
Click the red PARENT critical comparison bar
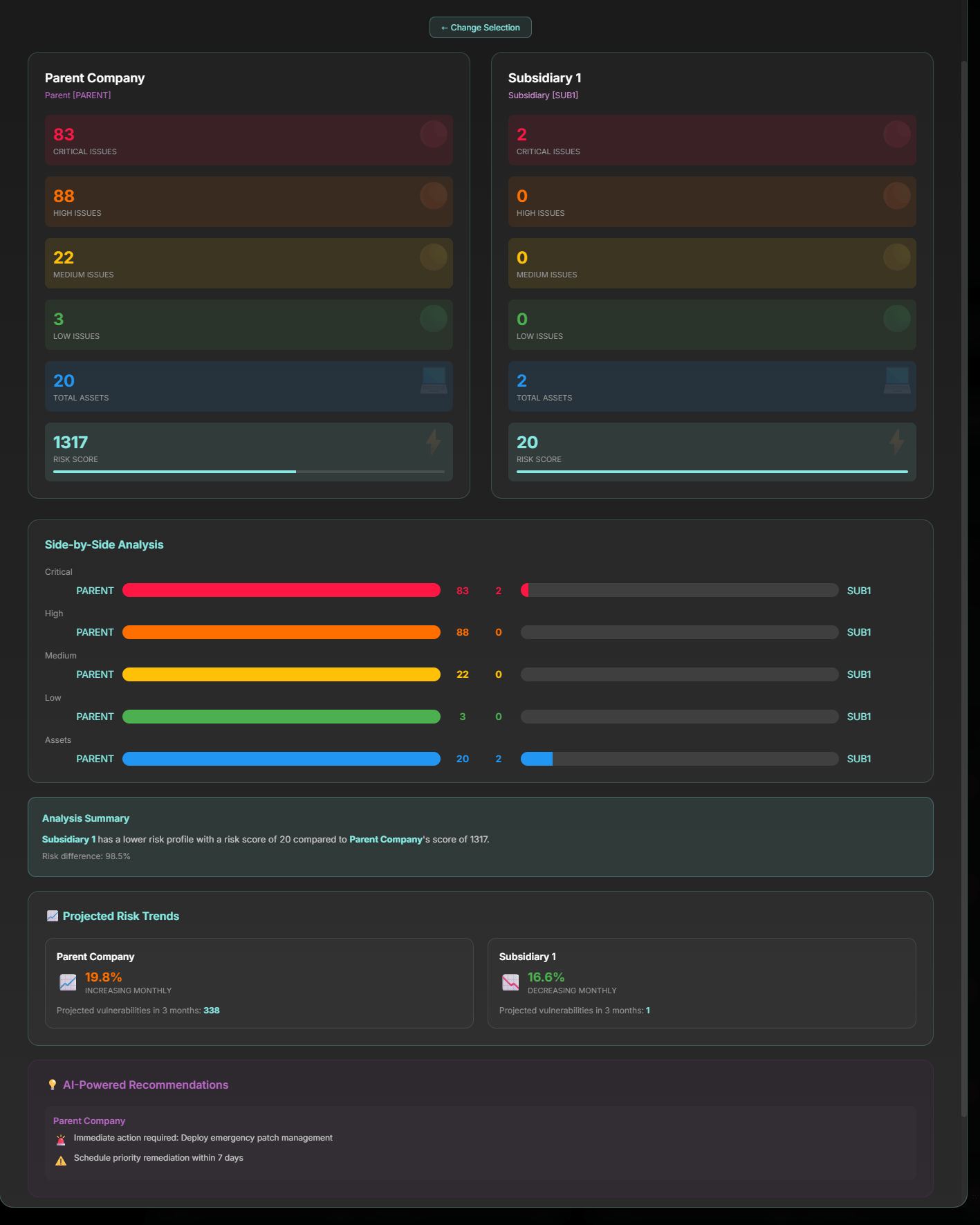pos(281,590)
